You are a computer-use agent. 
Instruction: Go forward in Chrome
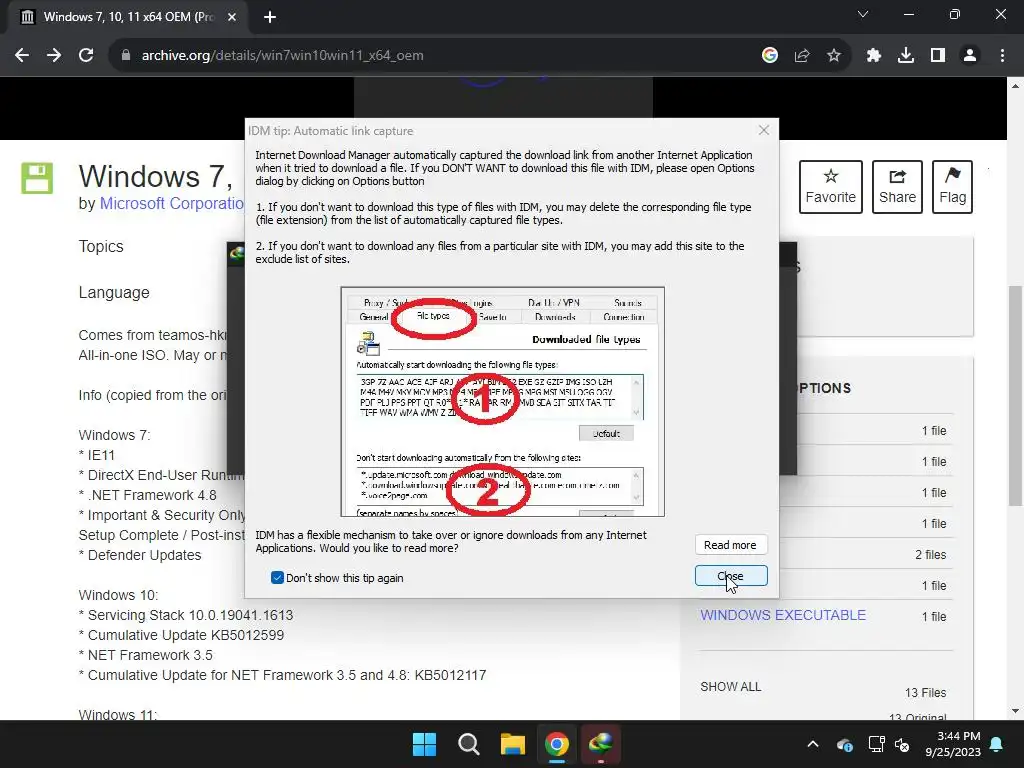tap(54, 56)
